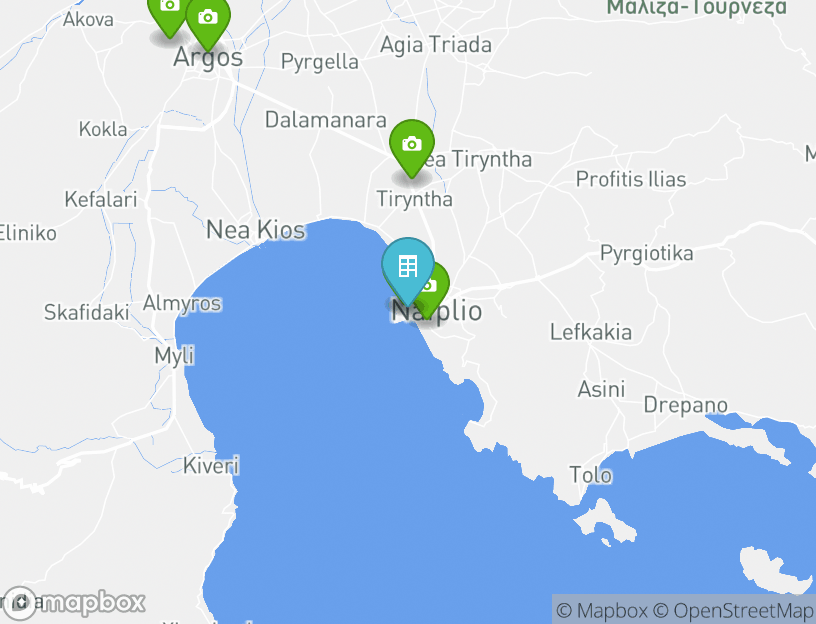This screenshot has width=816, height=624.
Task: Click the Pyrgiotika place label
Action: [647, 254]
